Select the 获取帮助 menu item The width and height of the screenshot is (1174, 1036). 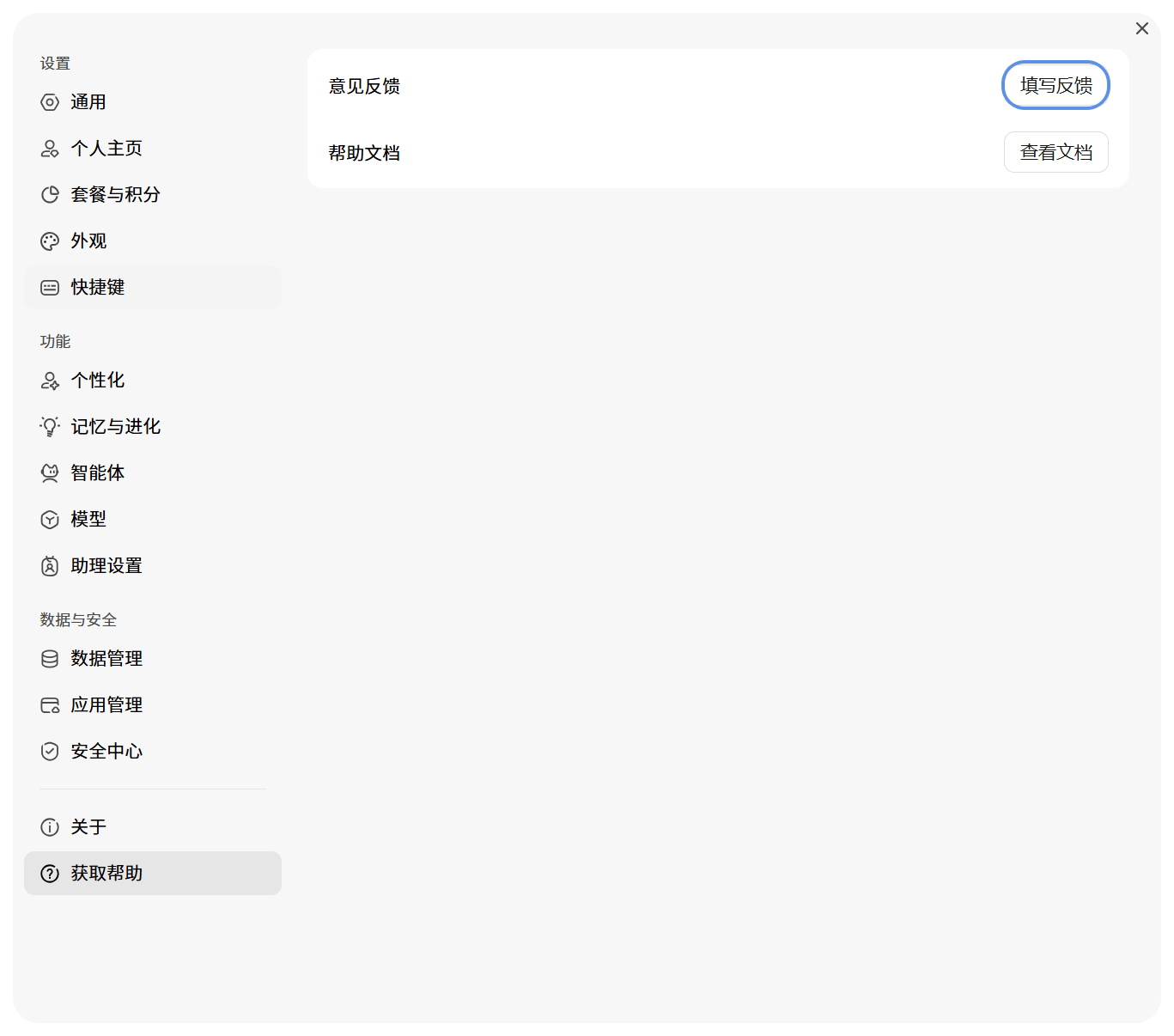[x=153, y=874]
